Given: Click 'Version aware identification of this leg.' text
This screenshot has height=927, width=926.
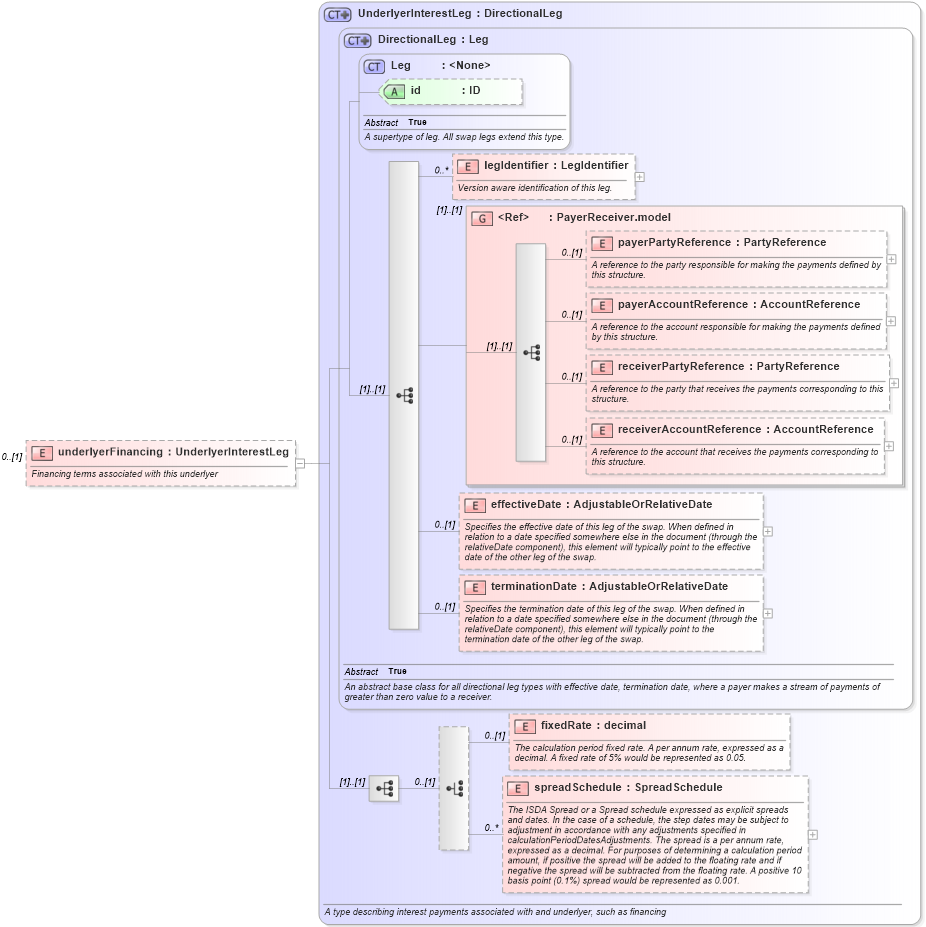Looking at the screenshot, I should click(535, 188).
